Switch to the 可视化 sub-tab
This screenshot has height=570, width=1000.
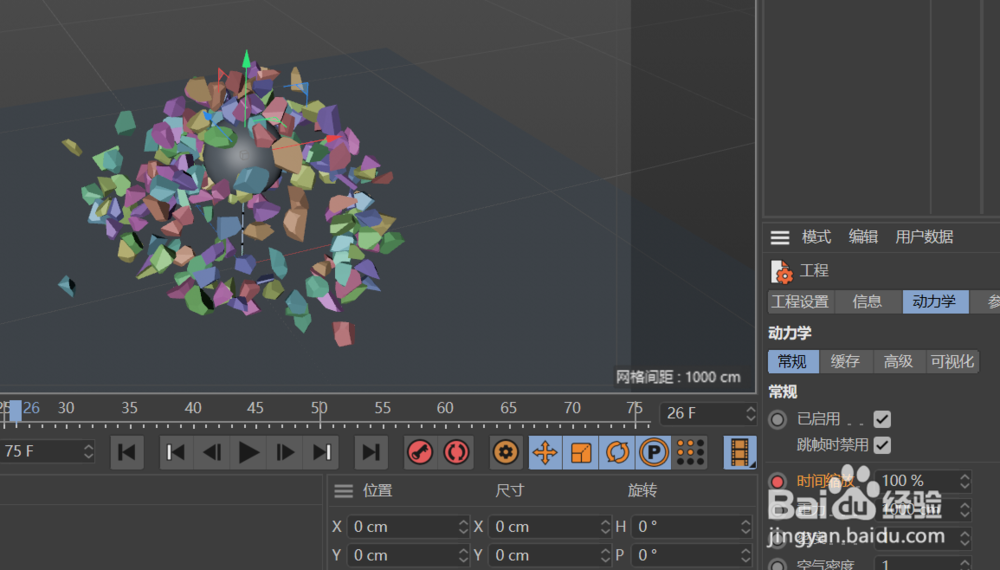[x=952, y=362]
